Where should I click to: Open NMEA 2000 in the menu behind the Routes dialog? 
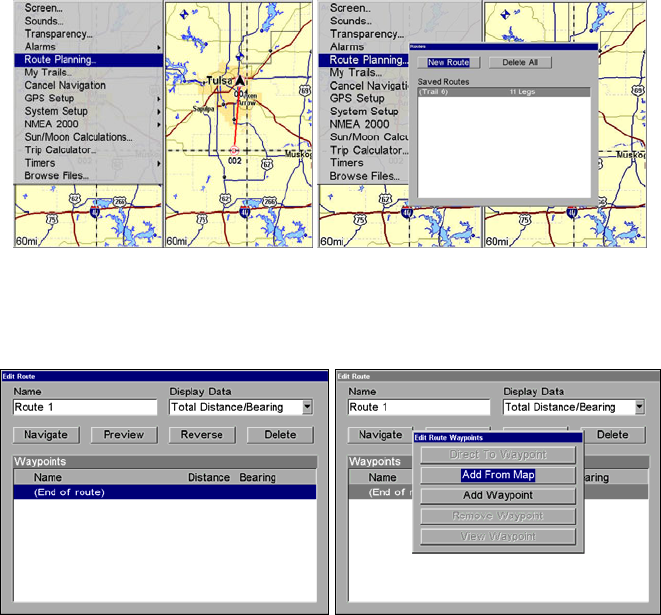point(359,124)
